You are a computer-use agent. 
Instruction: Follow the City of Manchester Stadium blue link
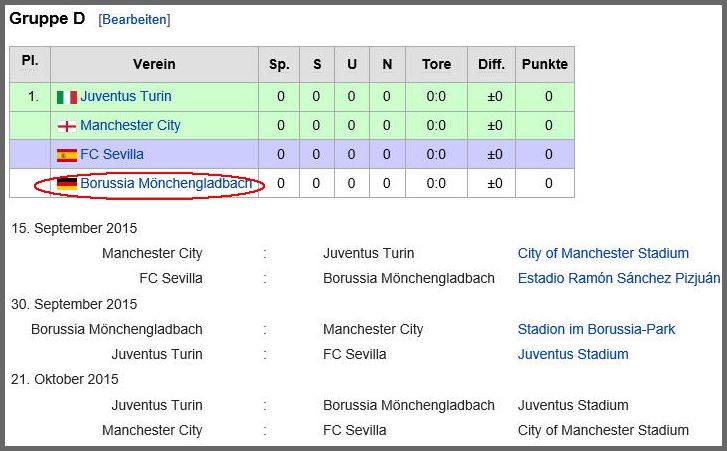tap(603, 254)
